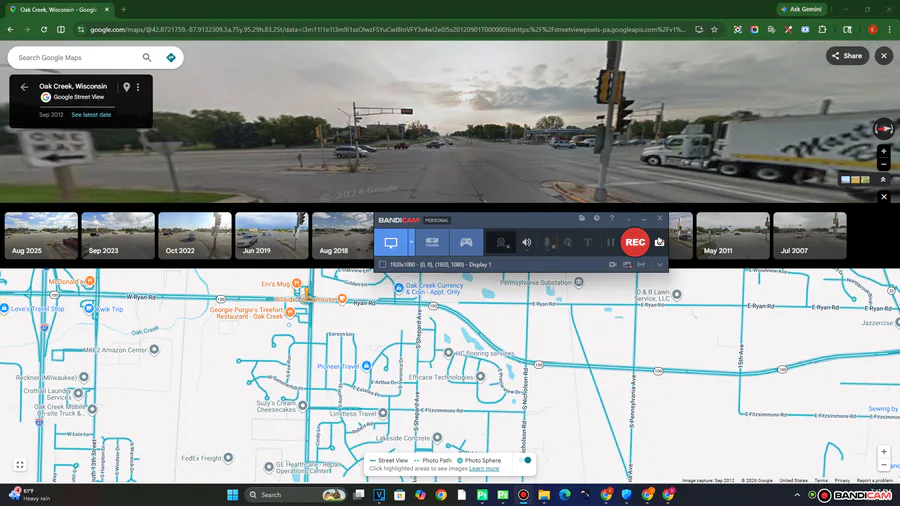Click the Chrome address bar URL
The image size is (900, 506).
[x=387, y=29]
